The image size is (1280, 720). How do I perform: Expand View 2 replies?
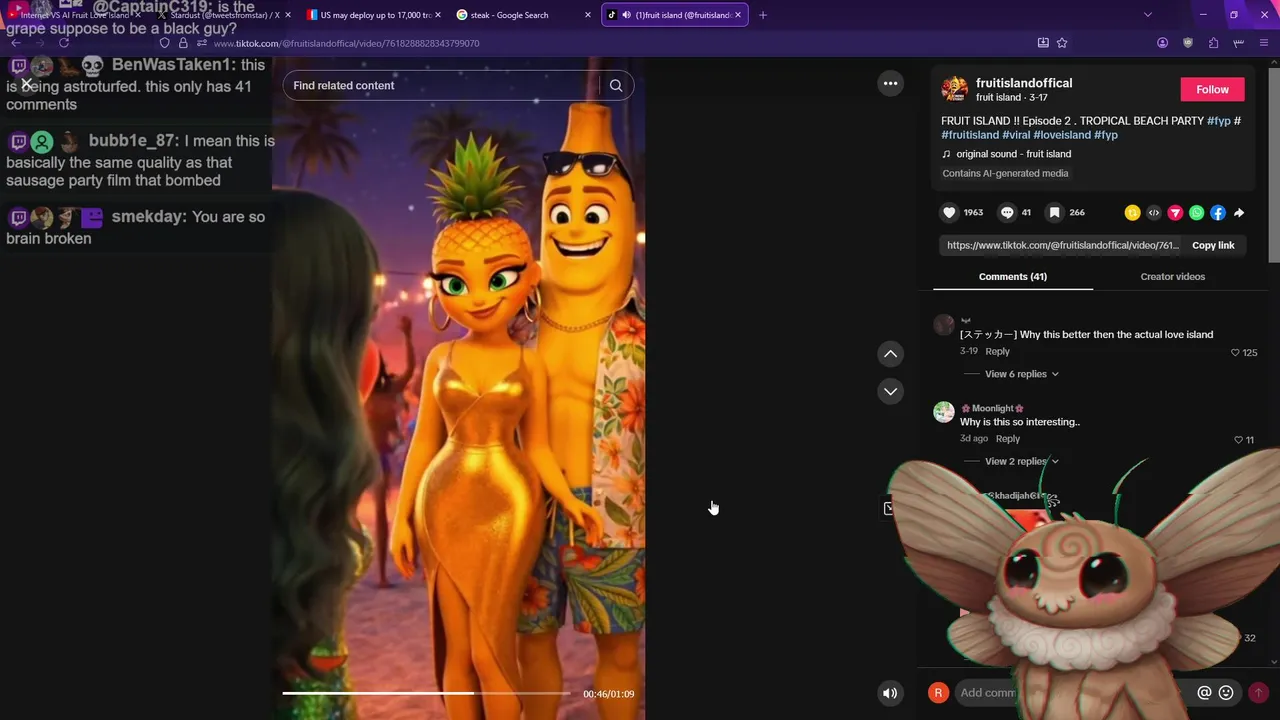[1021, 461]
